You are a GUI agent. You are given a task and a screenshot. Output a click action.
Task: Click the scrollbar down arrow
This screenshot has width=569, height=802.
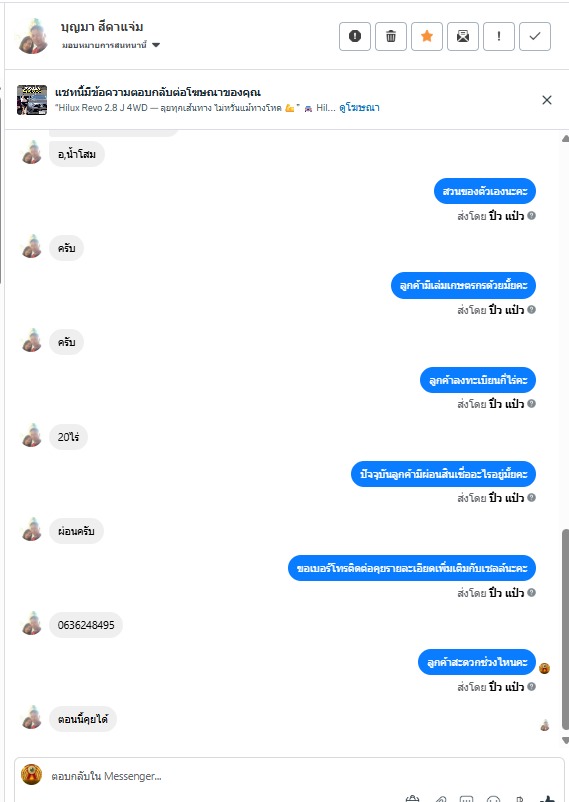point(565,740)
